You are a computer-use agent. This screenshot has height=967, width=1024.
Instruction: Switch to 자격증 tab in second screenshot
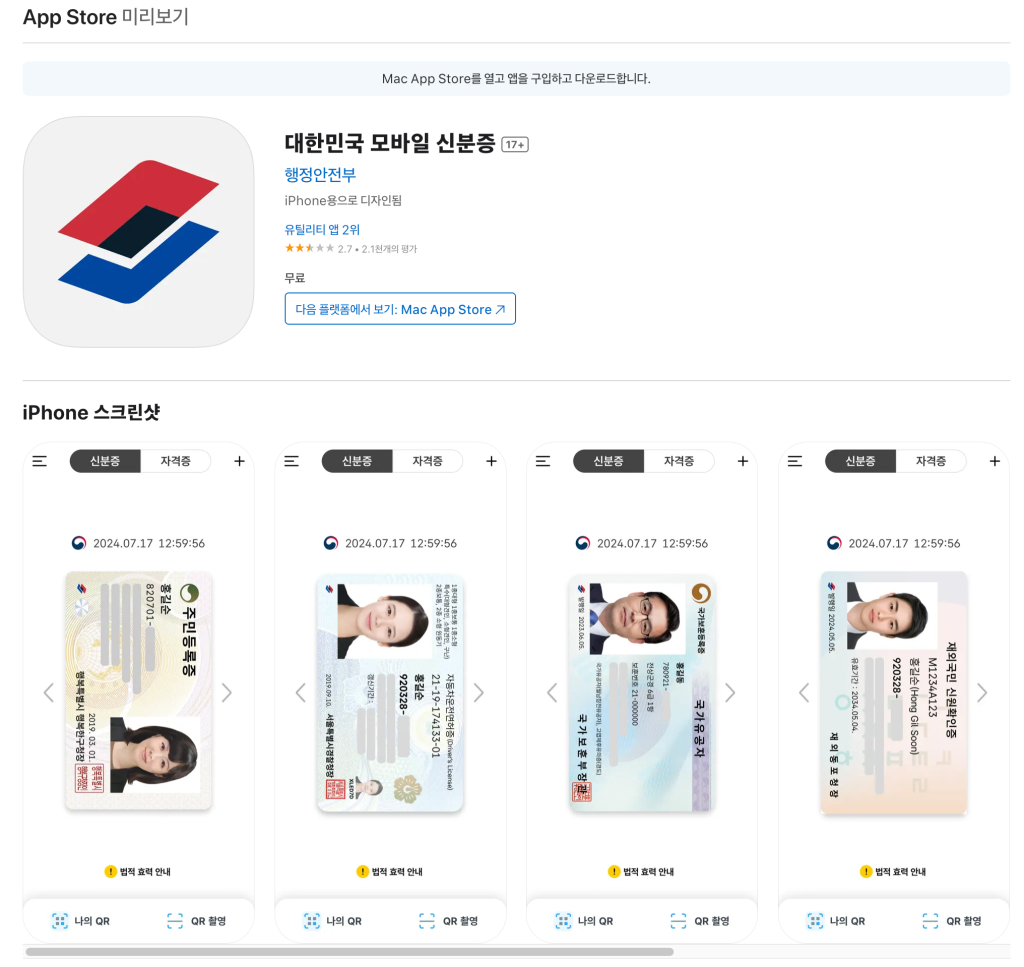pos(428,461)
